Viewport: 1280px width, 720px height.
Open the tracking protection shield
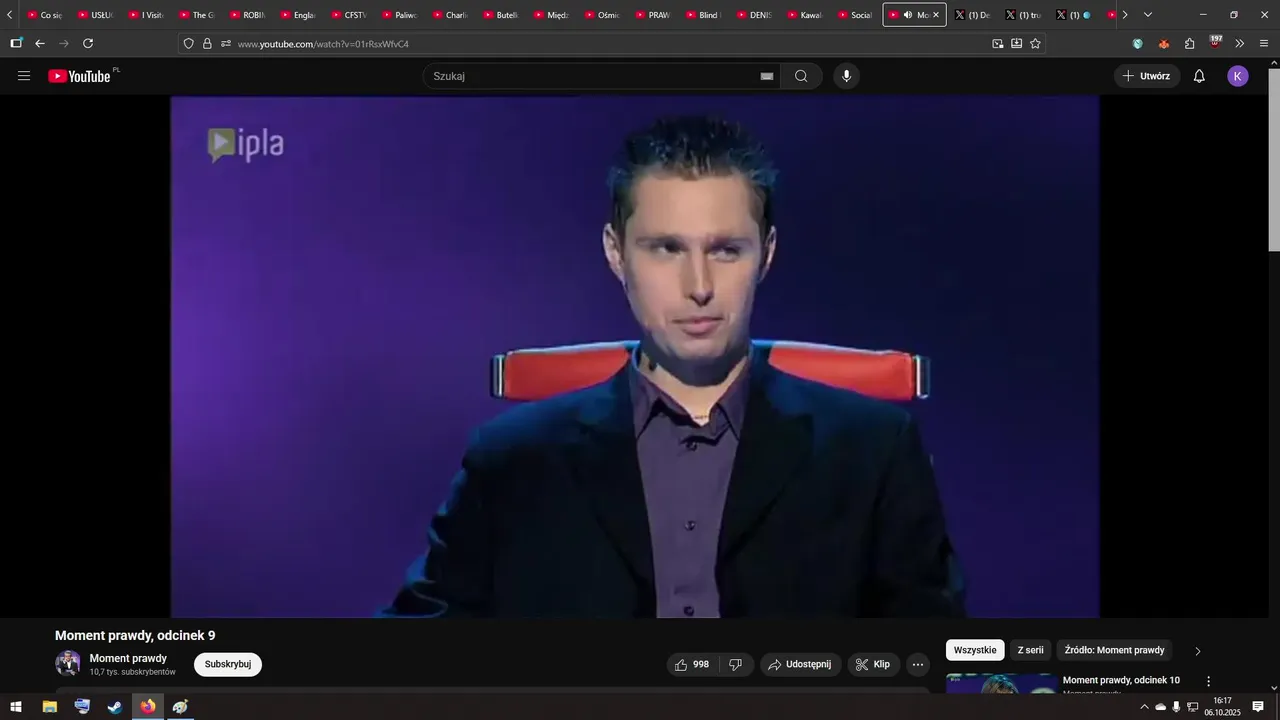[x=189, y=43]
